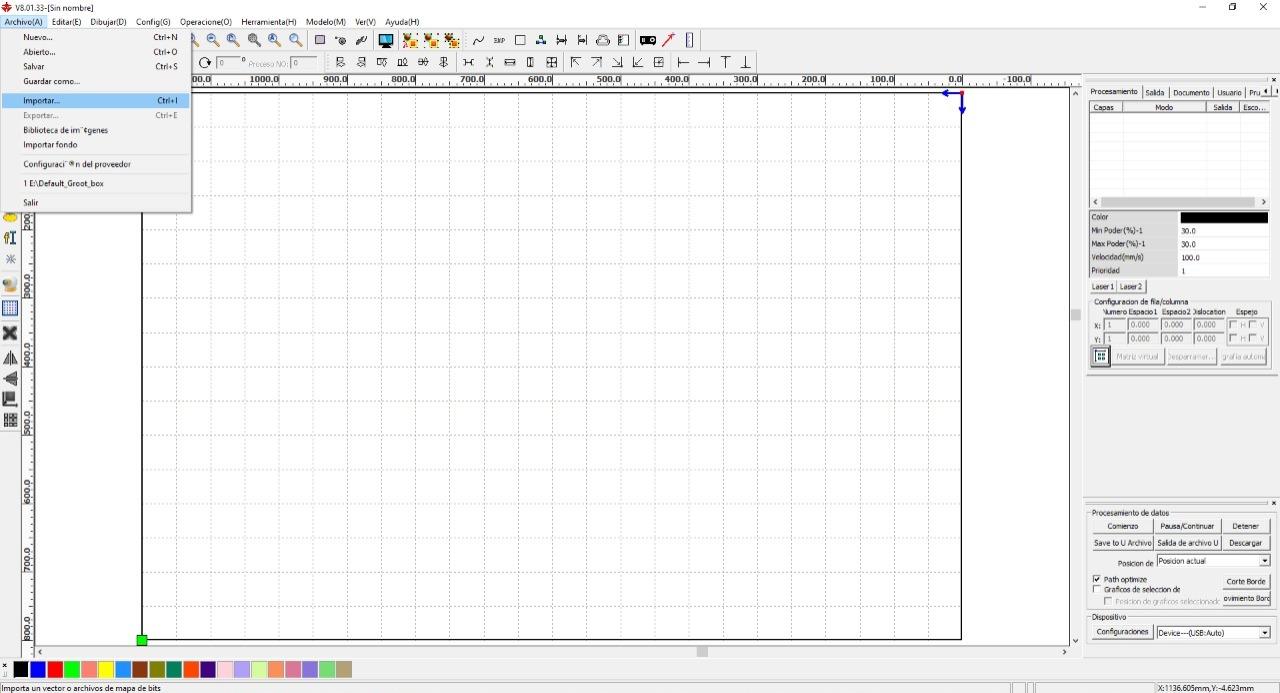Image resolution: width=1280 pixels, height=693 pixels.
Task: Click the Velocidad(mm/s) value 100.0
Action: [x=1224, y=257]
